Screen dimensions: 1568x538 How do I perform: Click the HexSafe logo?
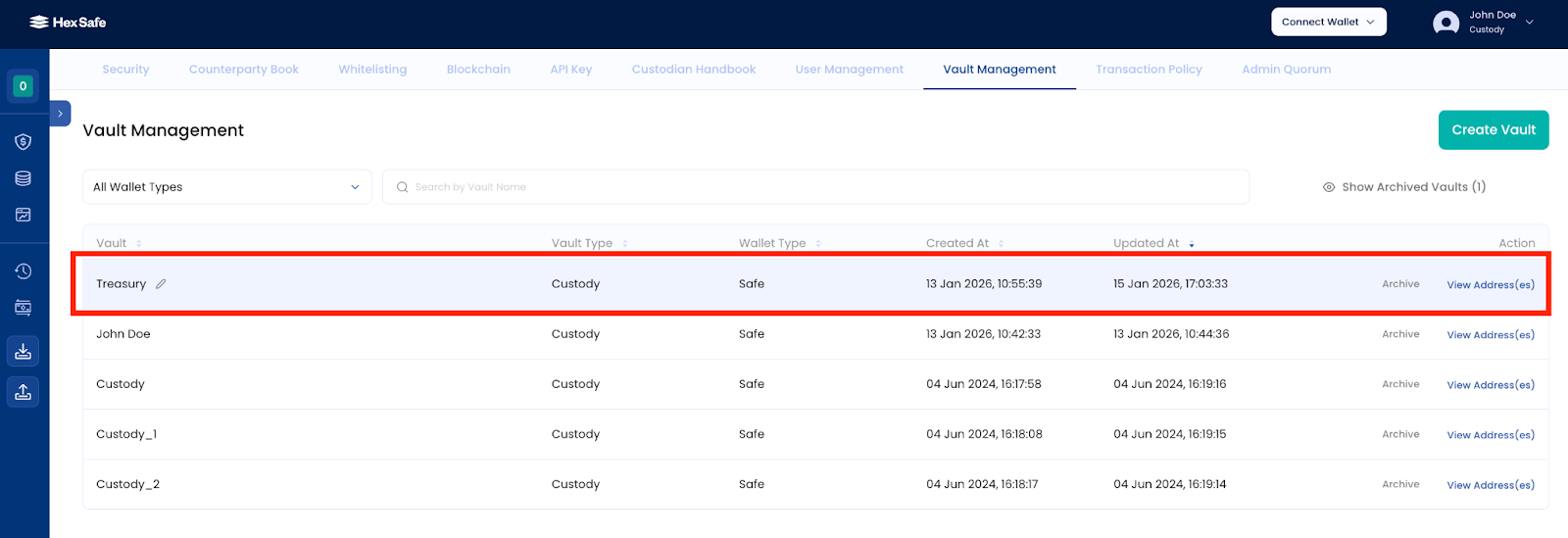coord(68,22)
